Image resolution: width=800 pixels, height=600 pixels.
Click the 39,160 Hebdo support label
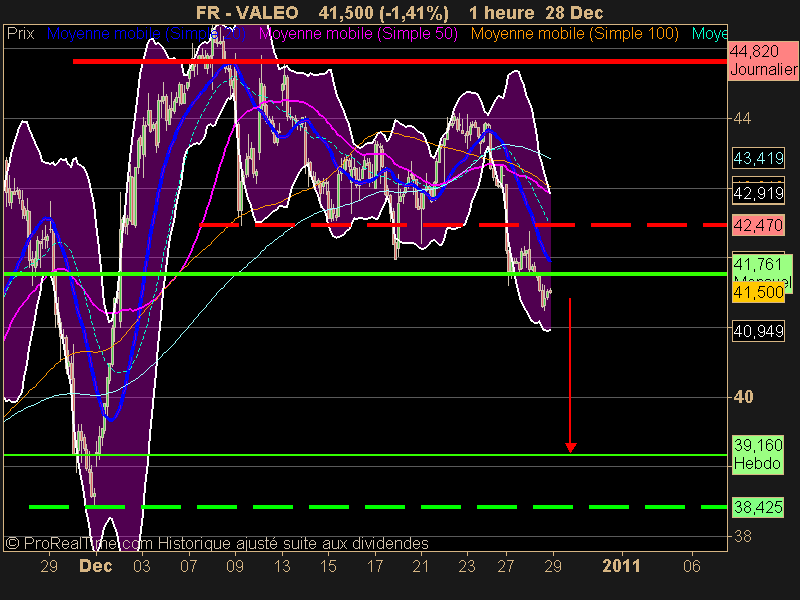(758, 455)
